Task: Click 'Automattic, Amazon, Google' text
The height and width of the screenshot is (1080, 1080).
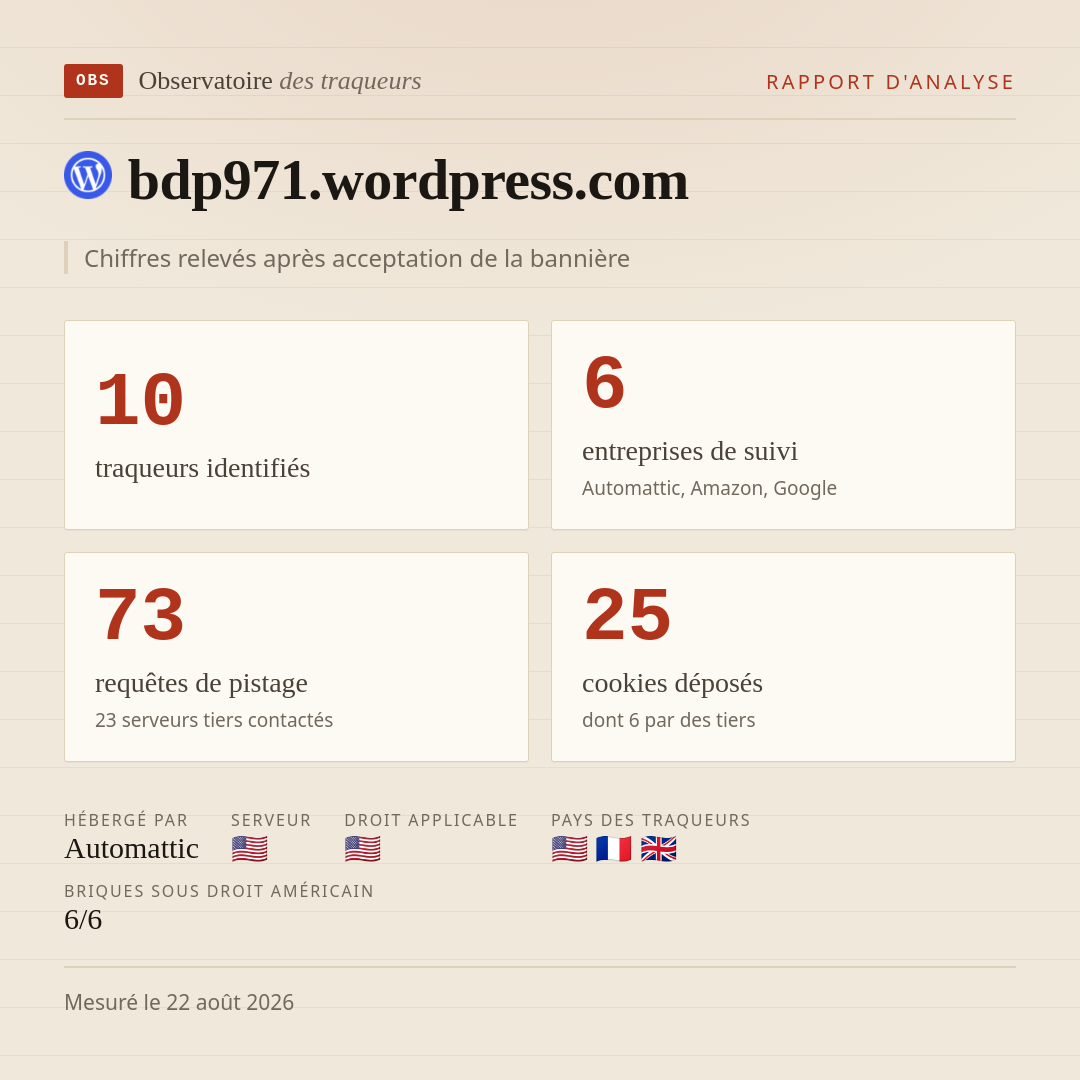Action: (x=709, y=488)
